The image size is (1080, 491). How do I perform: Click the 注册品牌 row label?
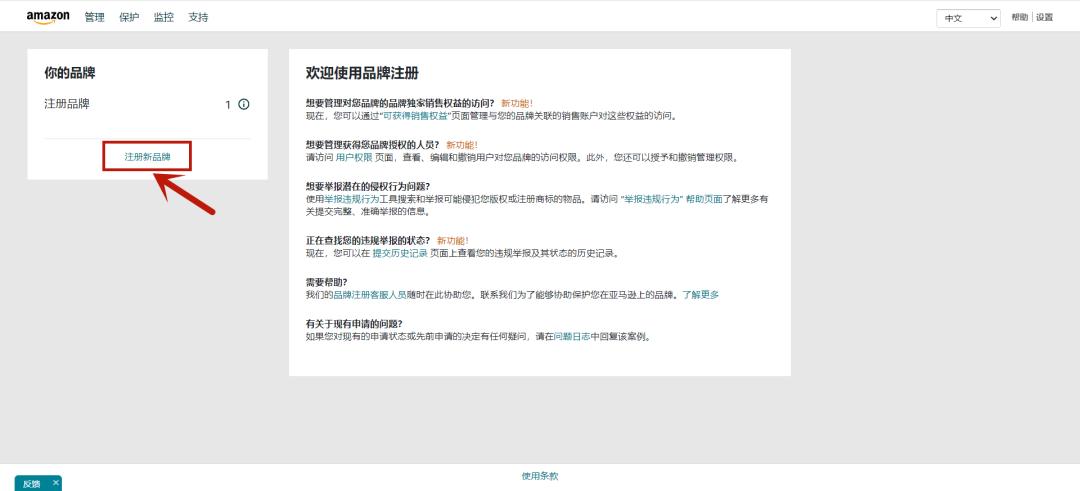[x=67, y=105]
